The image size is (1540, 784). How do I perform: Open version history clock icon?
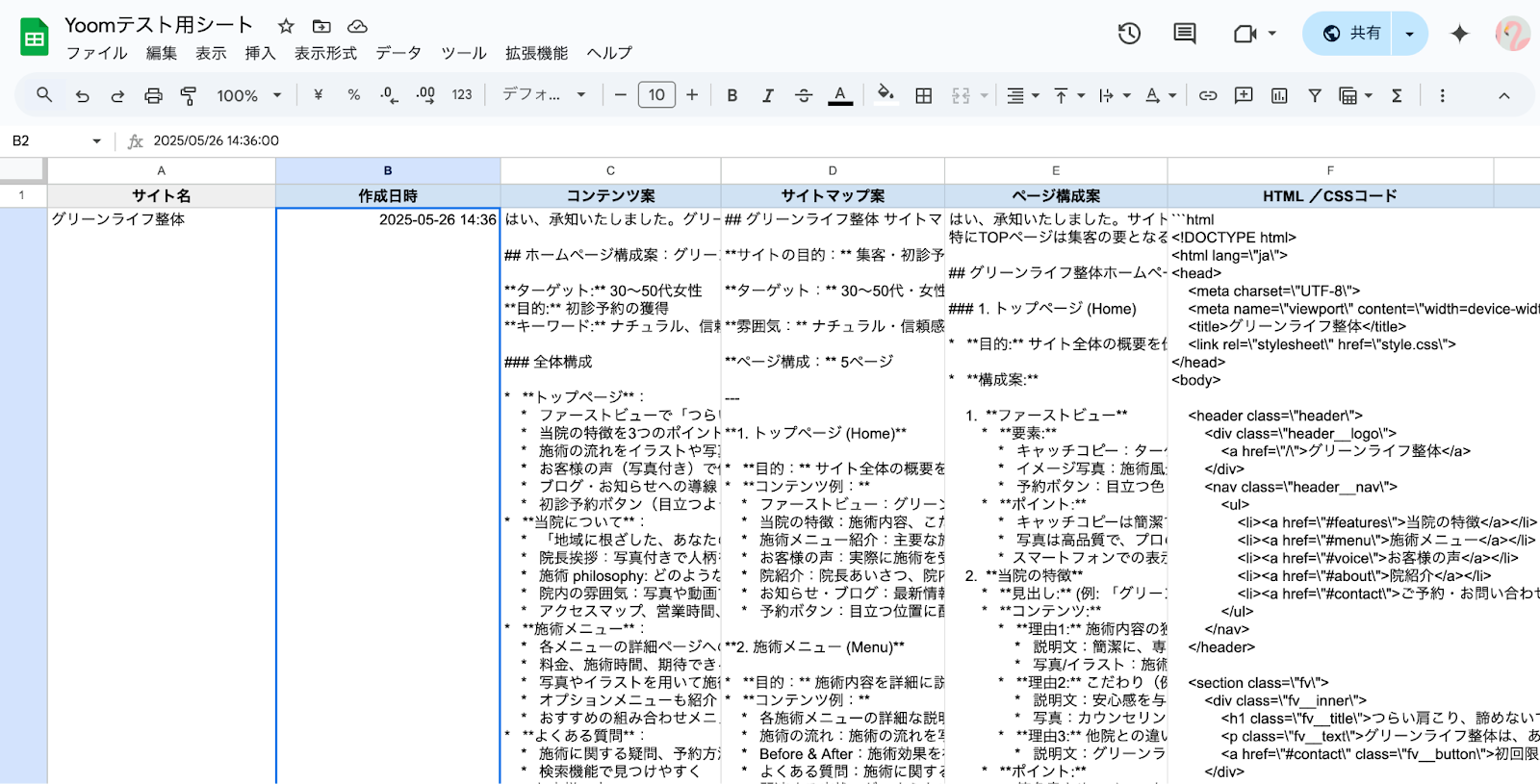tap(1129, 34)
